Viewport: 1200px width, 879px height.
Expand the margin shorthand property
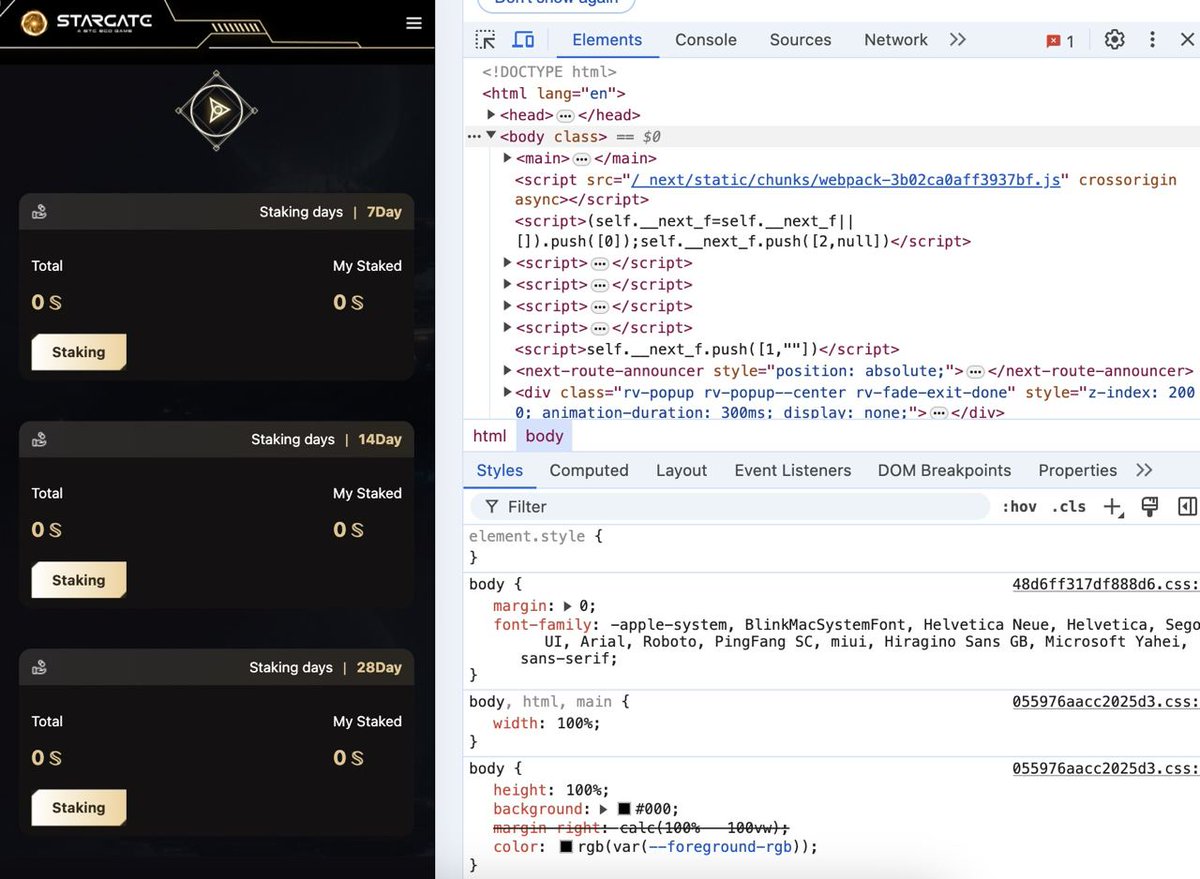tap(568, 606)
